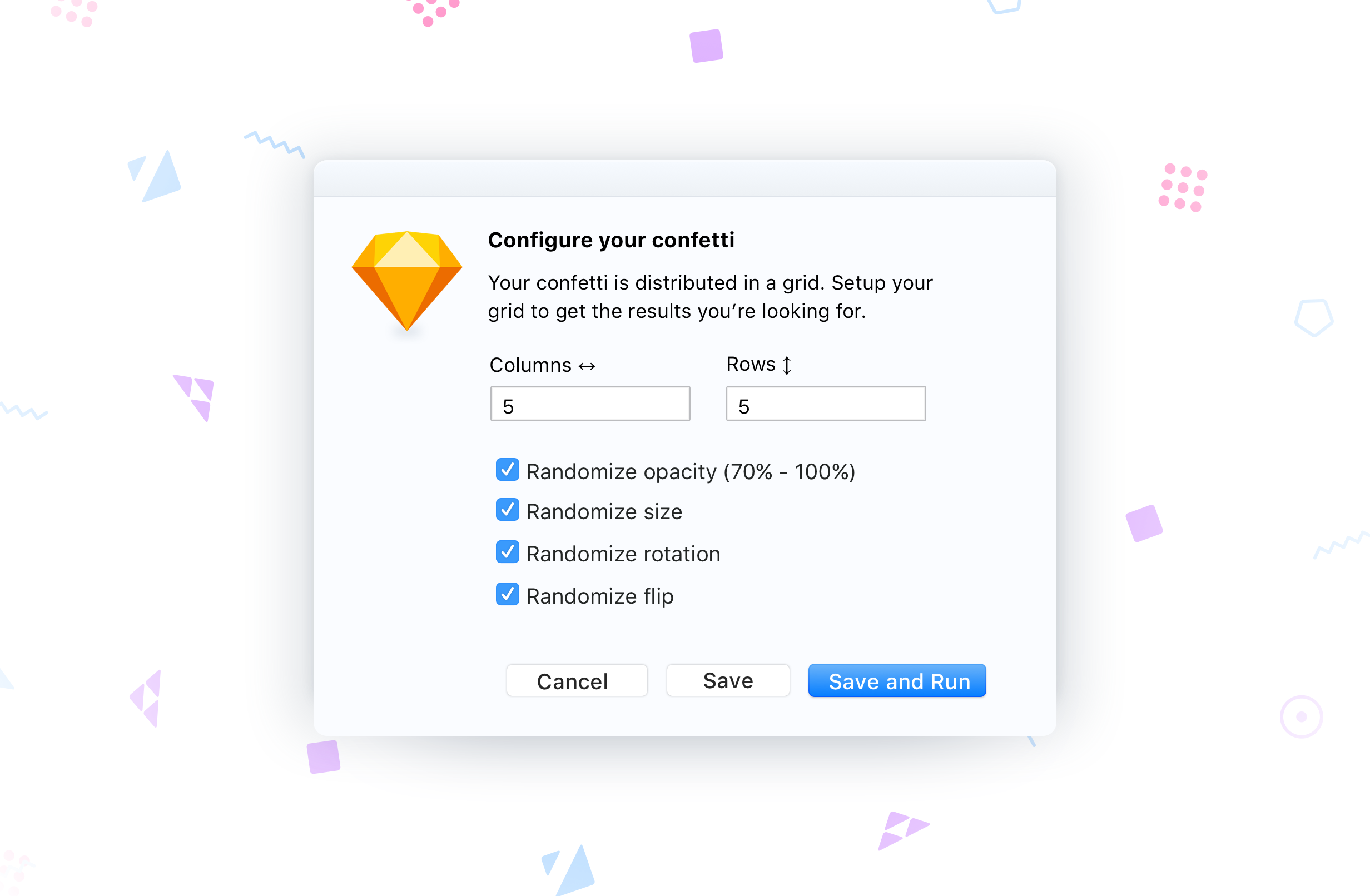This screenshot has height=896, width=1370.
Task: Click the blue checkmark on Randomize size
Action: (x=506, y=510)
